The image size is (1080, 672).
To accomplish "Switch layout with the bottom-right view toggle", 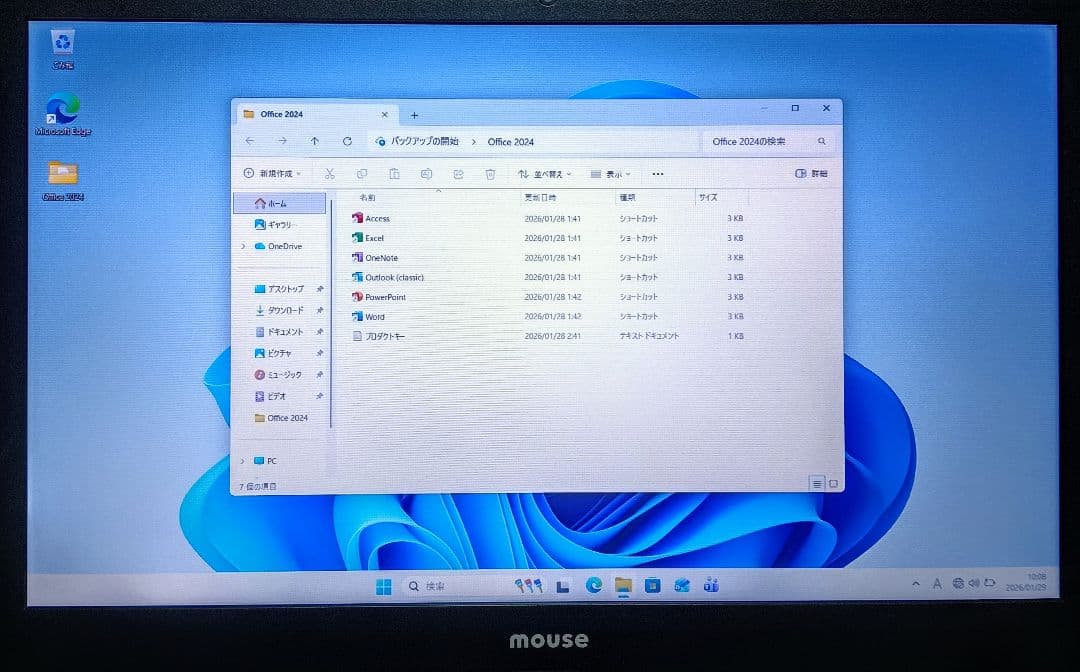I will pyautogui.click(x=833, y=483).
